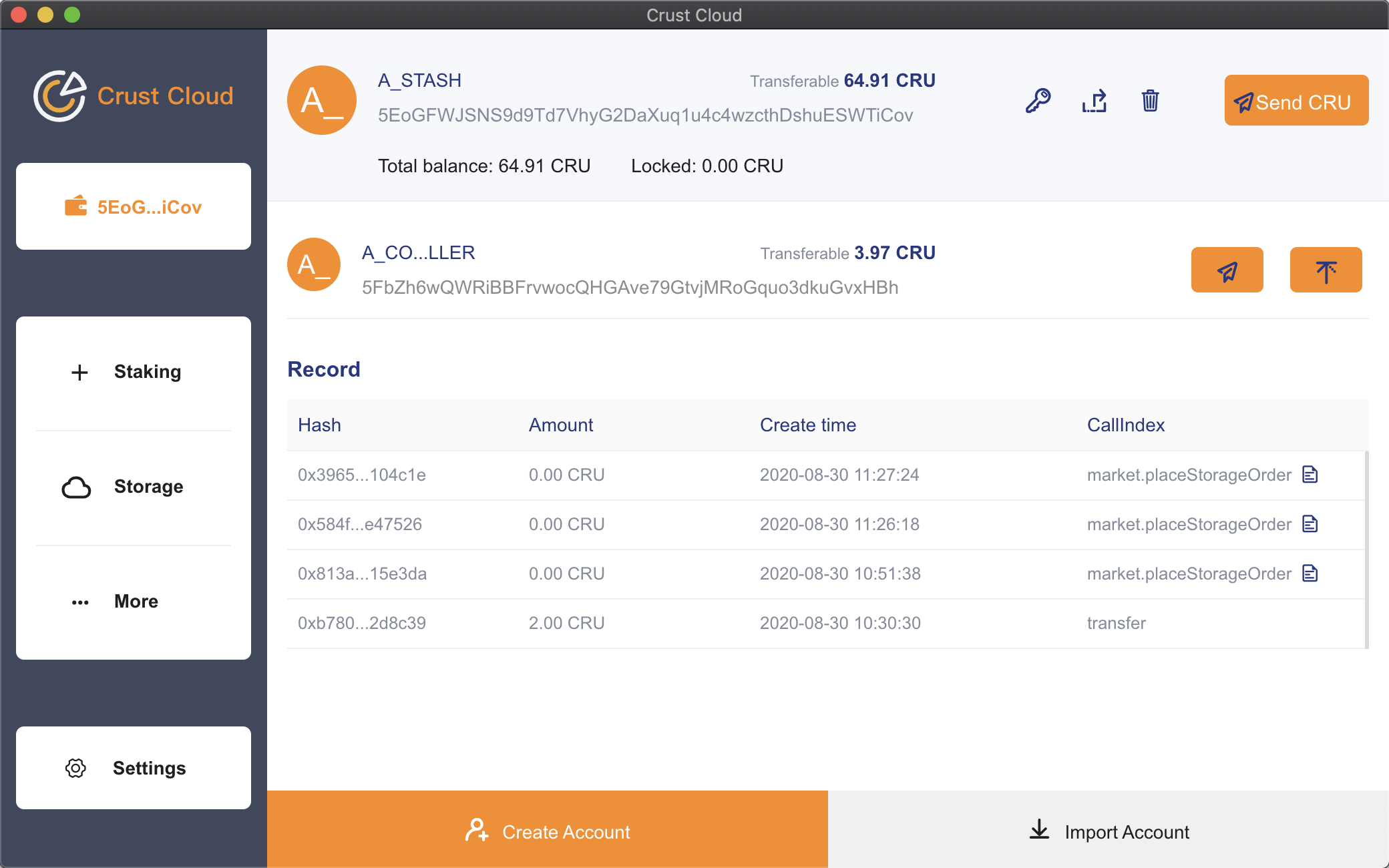Click the key icon for A_STASH account
The width and height of the screenshot is (1389, 868).
coord(1038,101)
